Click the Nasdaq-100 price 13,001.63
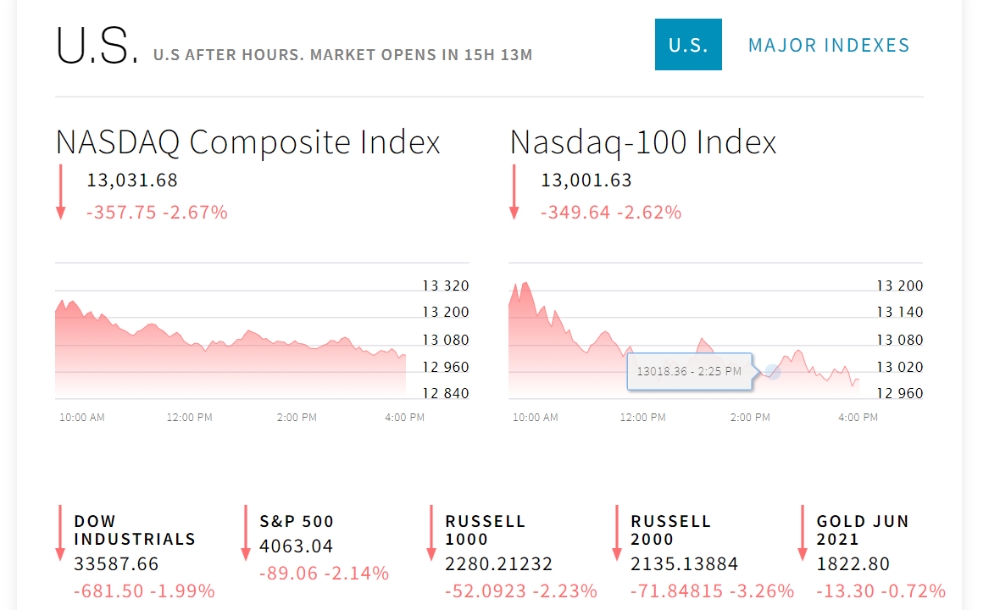Image resolution: width=1000 pixels, height=610 pixels. click(586, 181)
